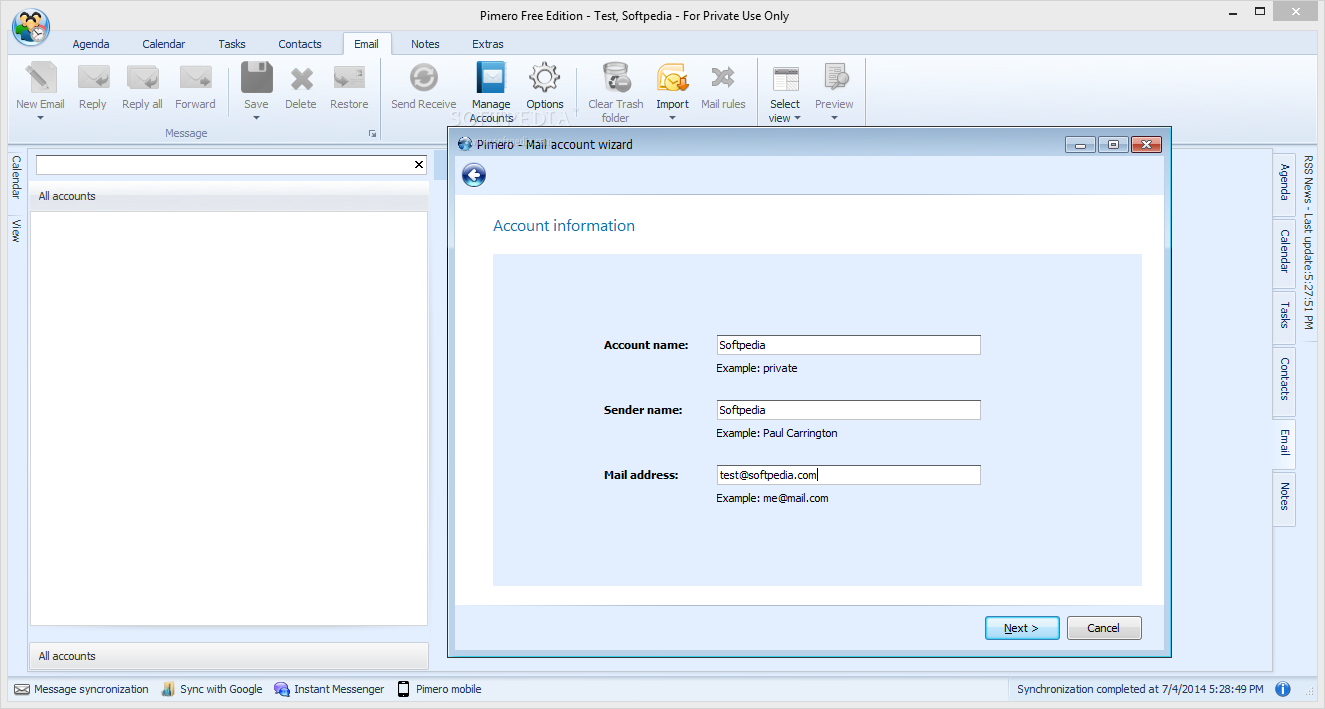Viewport: 1325px width, 709px height.
Task: Click Sync with Google in status bar
Action: (x=211, y=689)
